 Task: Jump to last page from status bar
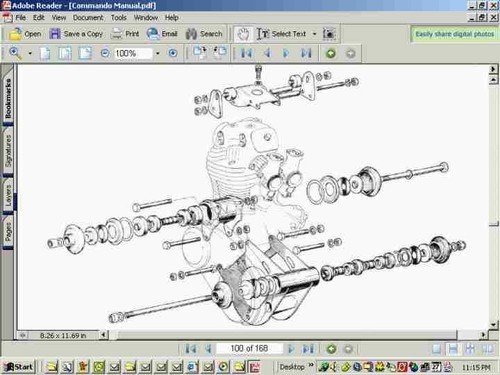[308, 349]
